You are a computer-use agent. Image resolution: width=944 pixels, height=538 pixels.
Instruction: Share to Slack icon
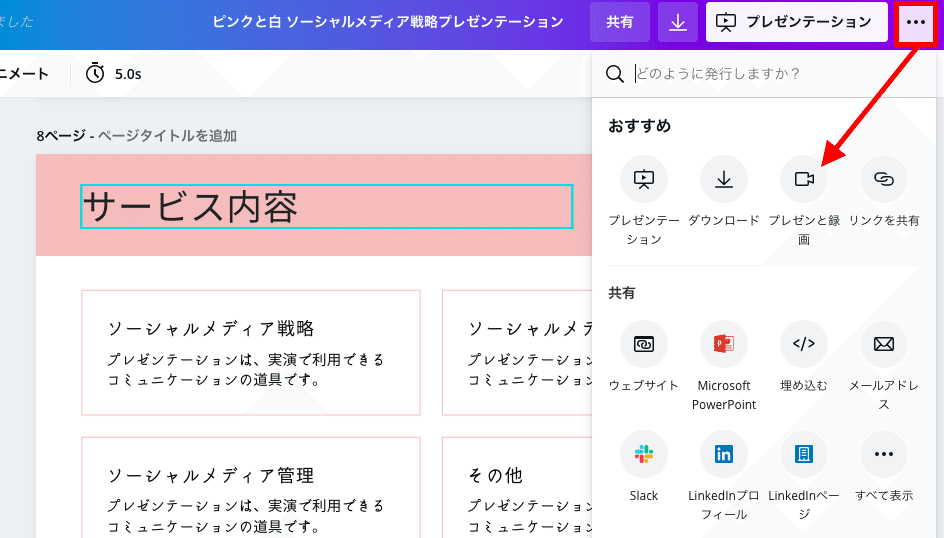pos(644,454)
